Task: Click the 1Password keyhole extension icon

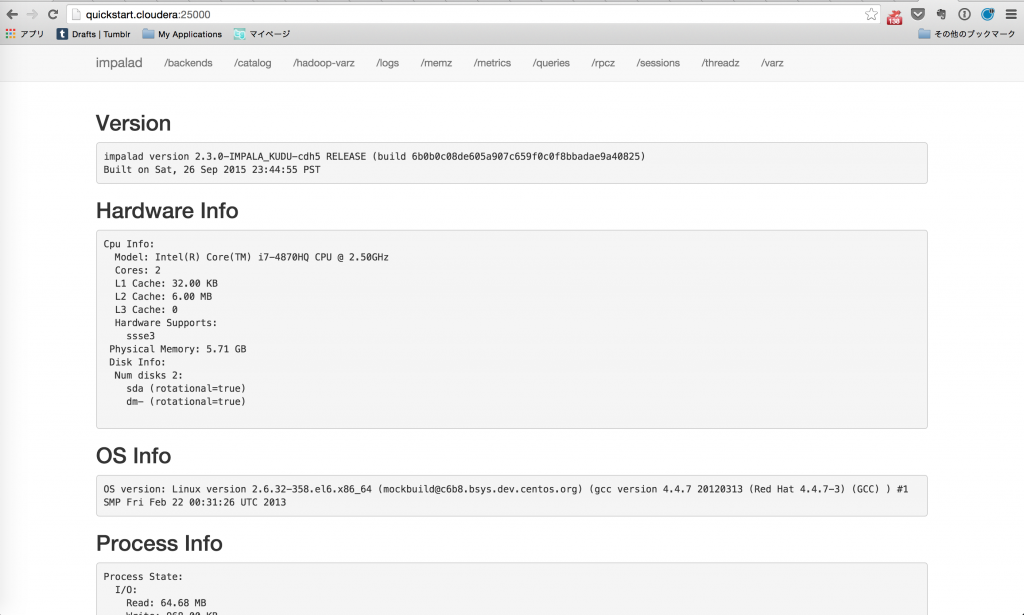Action: coord(964,14)
